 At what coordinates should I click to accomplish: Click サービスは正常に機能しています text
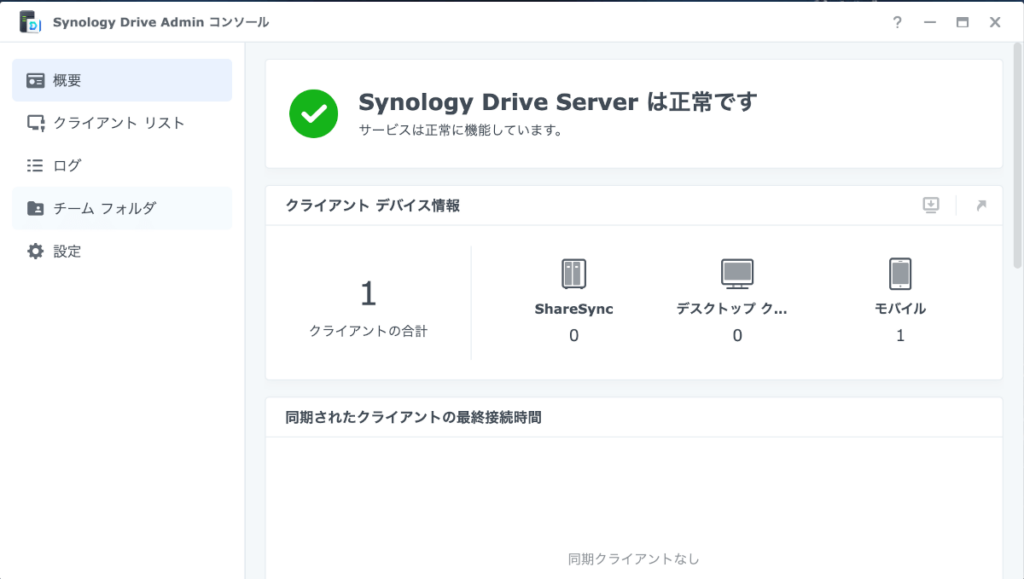pyautogui.click(x=460, y=130)
